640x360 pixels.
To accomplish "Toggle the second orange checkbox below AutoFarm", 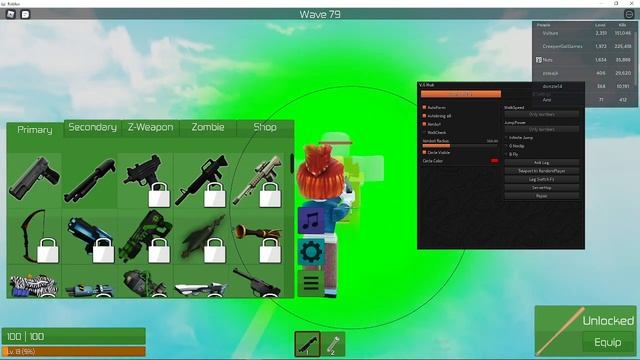I will click(x=424, y=116).
